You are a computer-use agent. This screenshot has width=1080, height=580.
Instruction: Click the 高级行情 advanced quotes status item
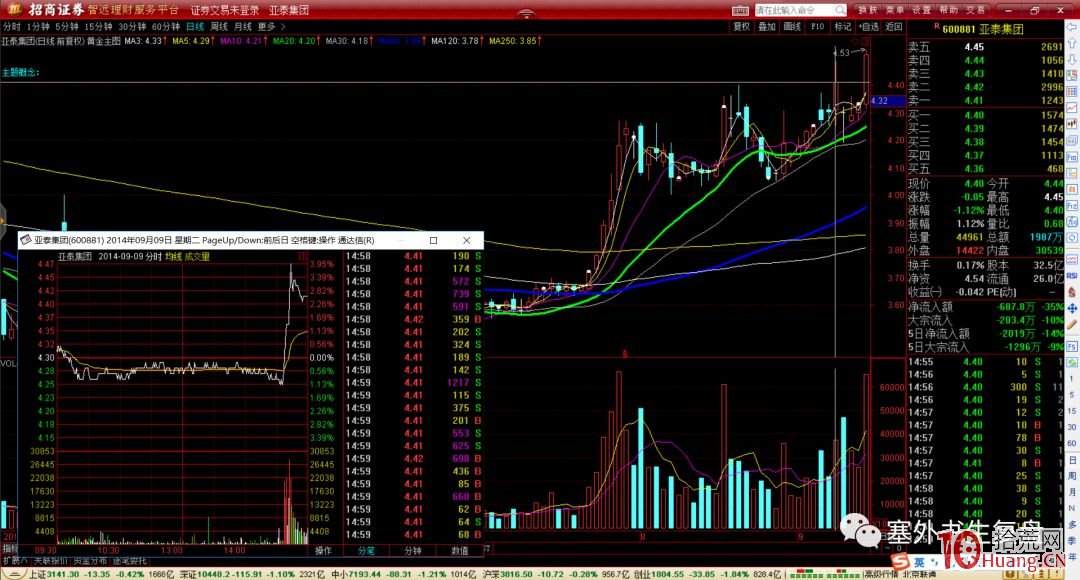(x=880, y=574)
